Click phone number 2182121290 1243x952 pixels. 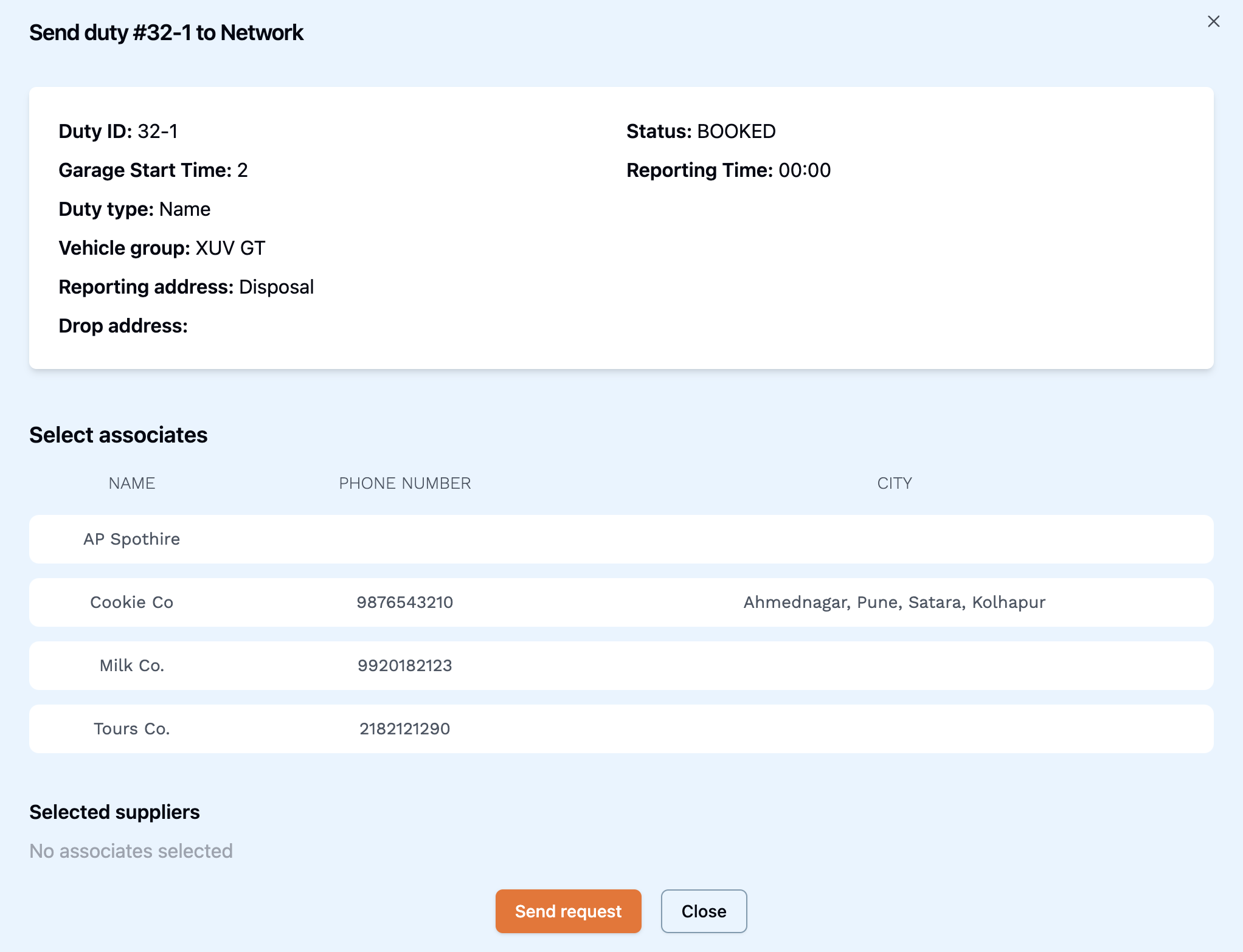(404, 729)
